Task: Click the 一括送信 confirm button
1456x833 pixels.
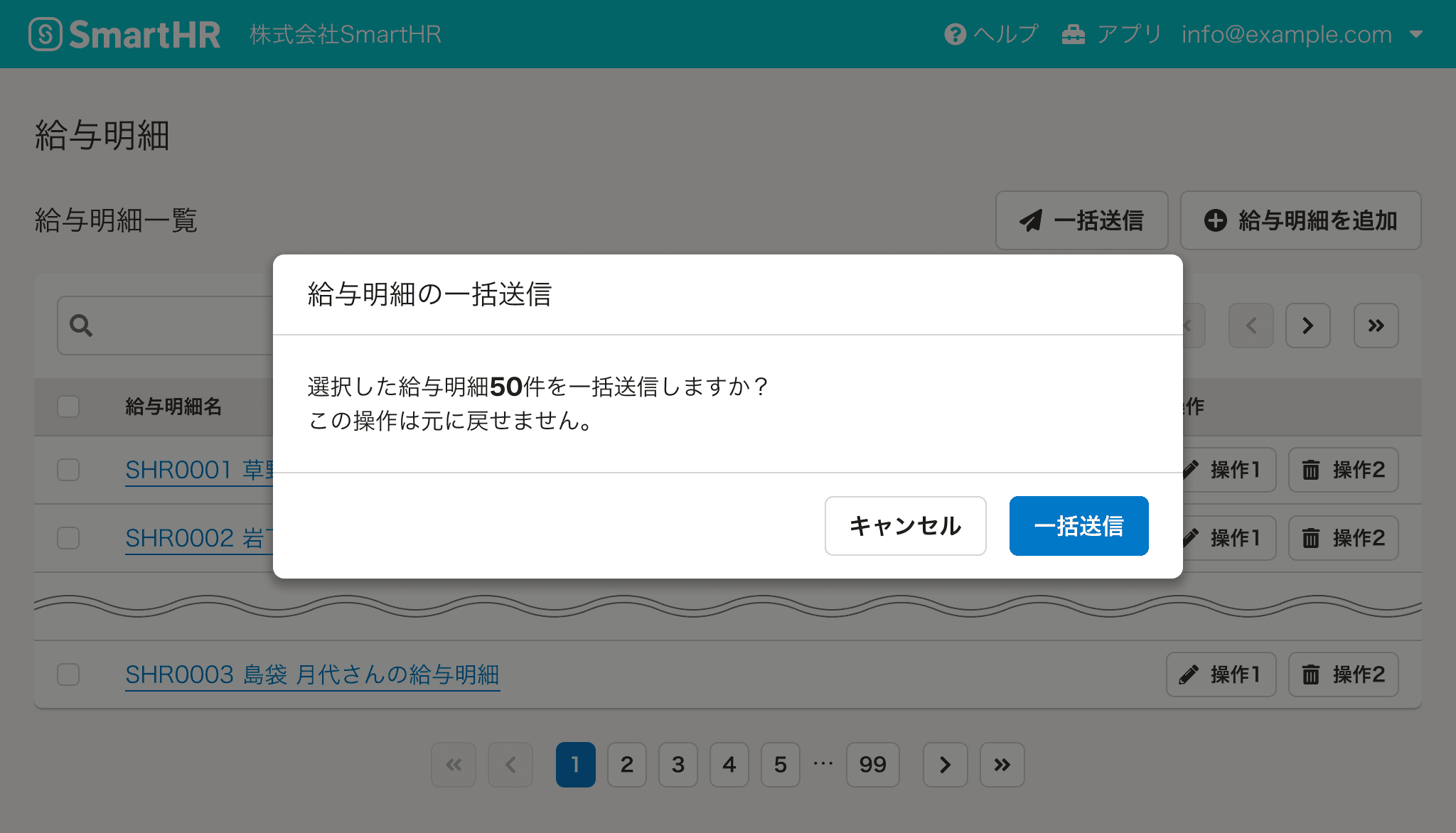Action: 1080,525
